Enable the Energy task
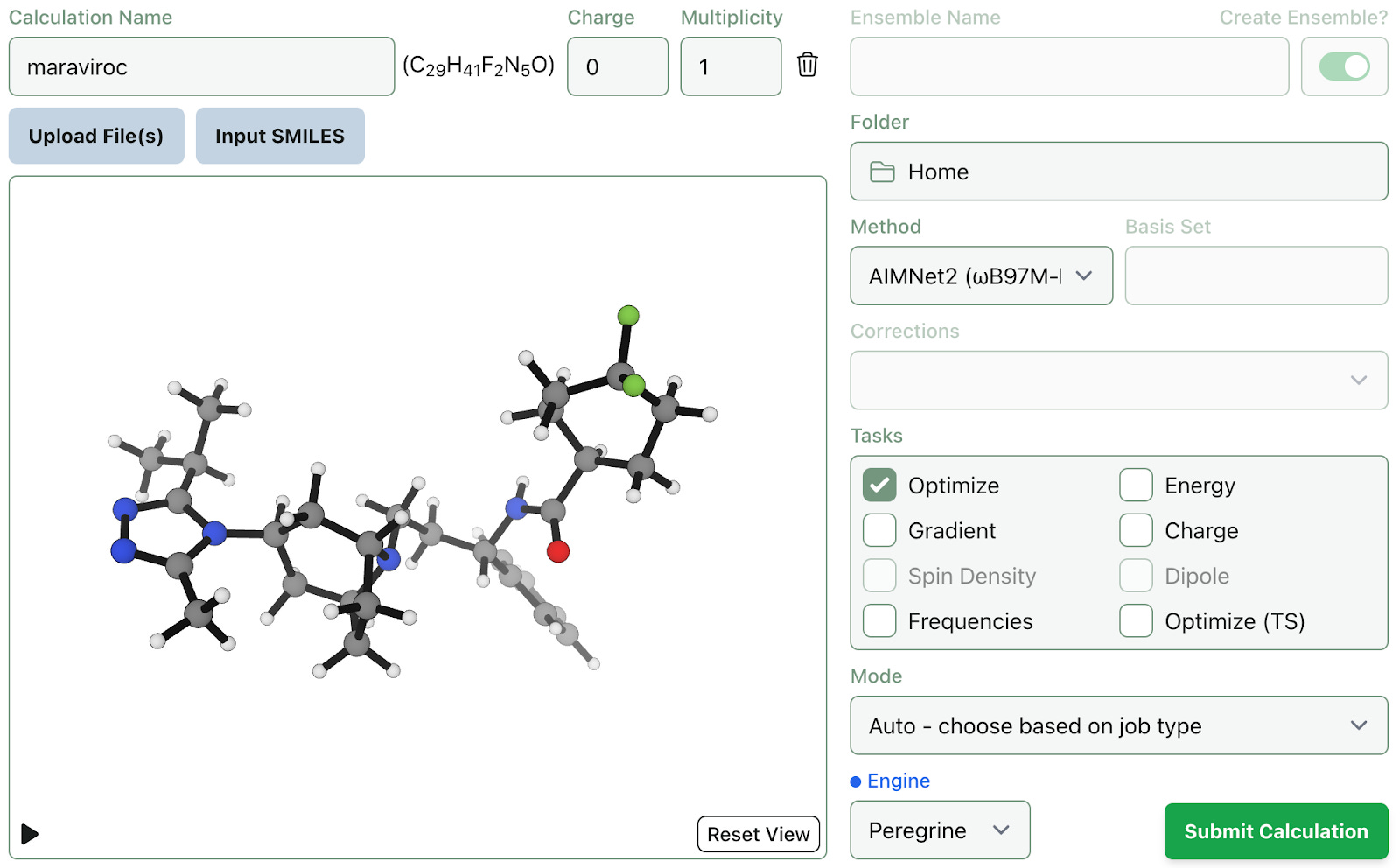This screenshot has width=1400, height=868. coord(1135,485)
